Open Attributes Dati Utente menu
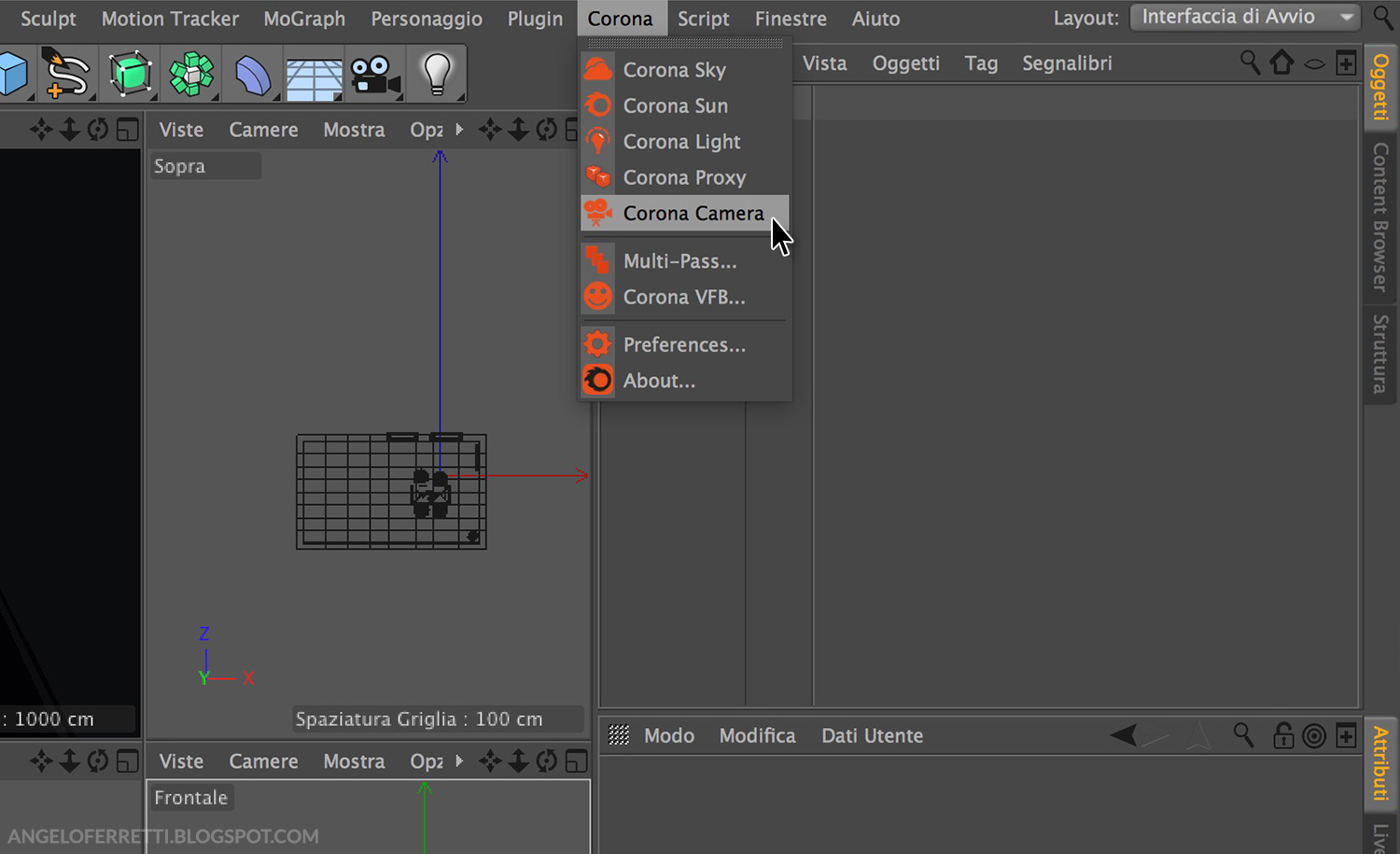This screenshot has height=854, width=1400. [x=872, y=735]
